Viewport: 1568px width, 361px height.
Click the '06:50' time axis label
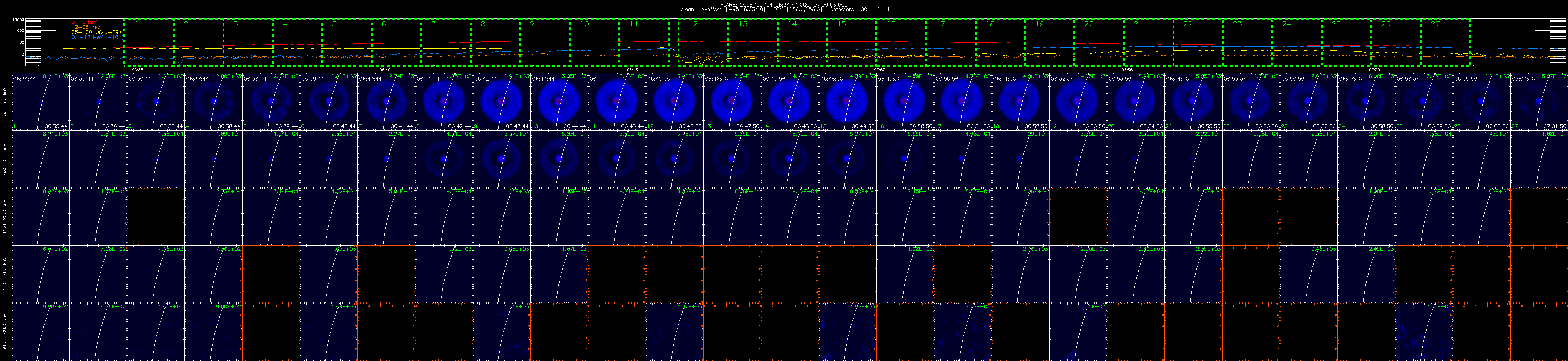pyautogui.click(x=880, y=70)
